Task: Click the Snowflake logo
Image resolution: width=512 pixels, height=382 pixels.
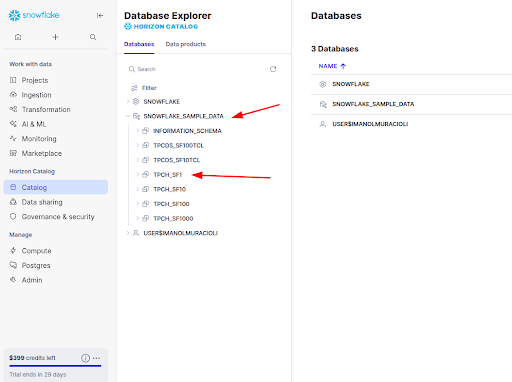Action: (x=34, y=15)
